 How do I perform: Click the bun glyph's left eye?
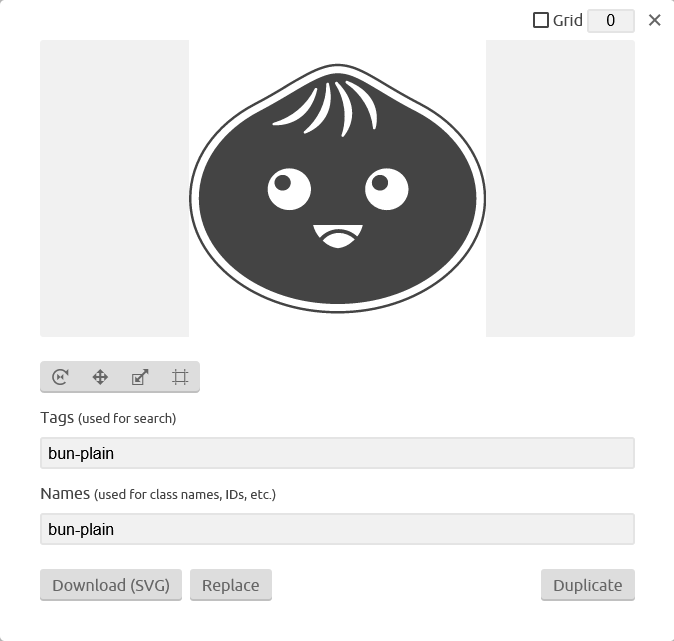(289, 189)
